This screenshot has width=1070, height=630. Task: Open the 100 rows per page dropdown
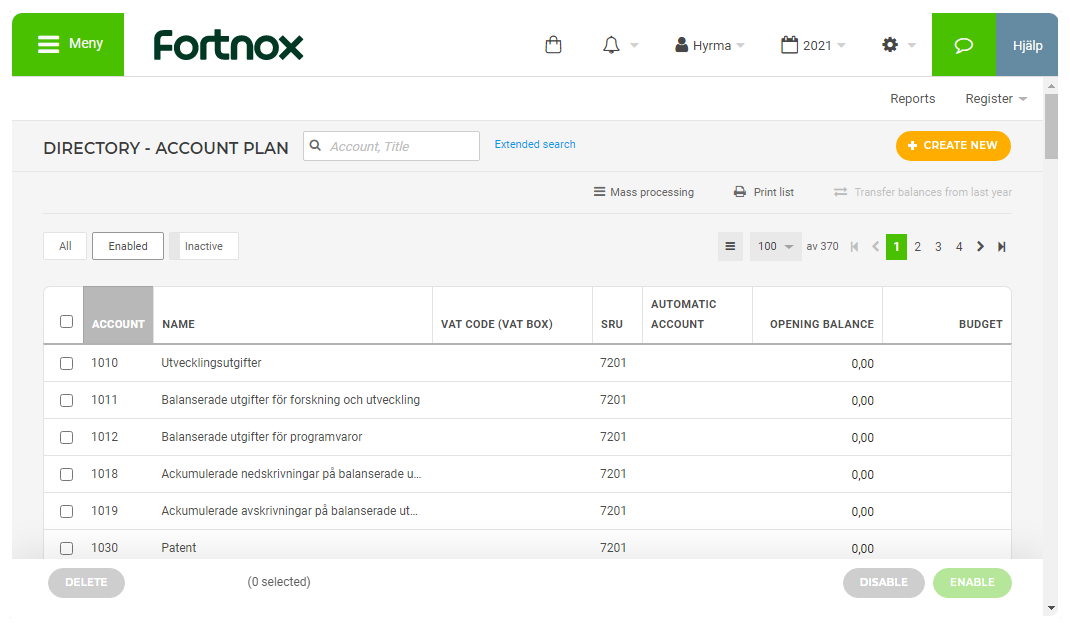pyautogui.click(x=775, y=246)
